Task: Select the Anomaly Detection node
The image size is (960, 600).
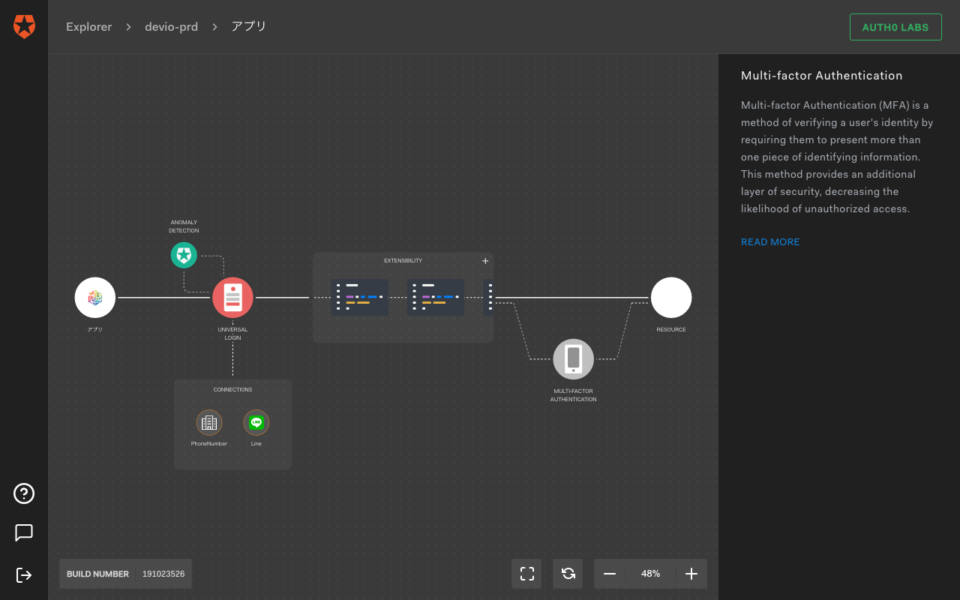Action: coord(184,255)
